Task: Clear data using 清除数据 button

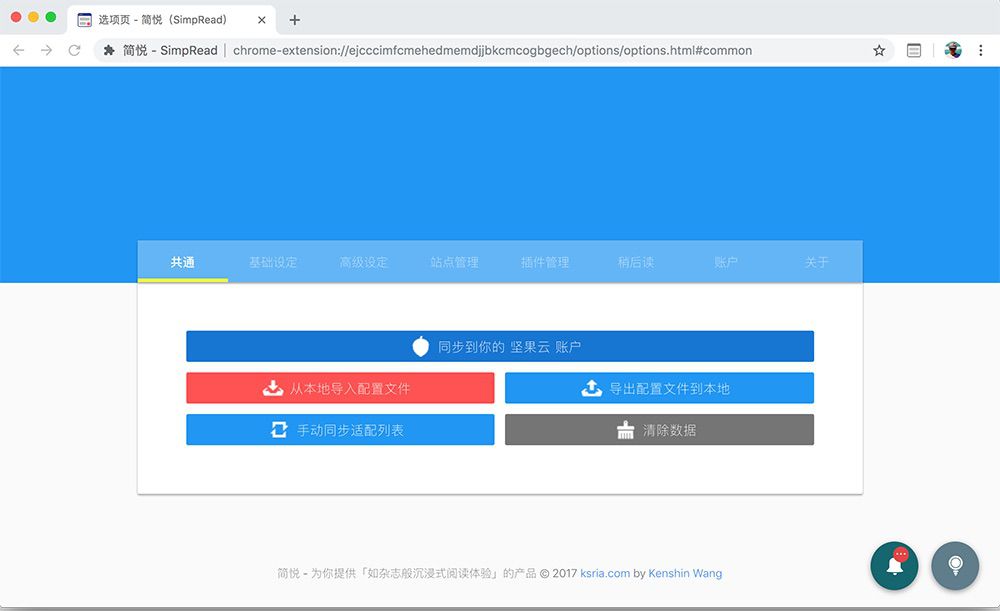Action: pyautogui.click(x=659, y=430)
